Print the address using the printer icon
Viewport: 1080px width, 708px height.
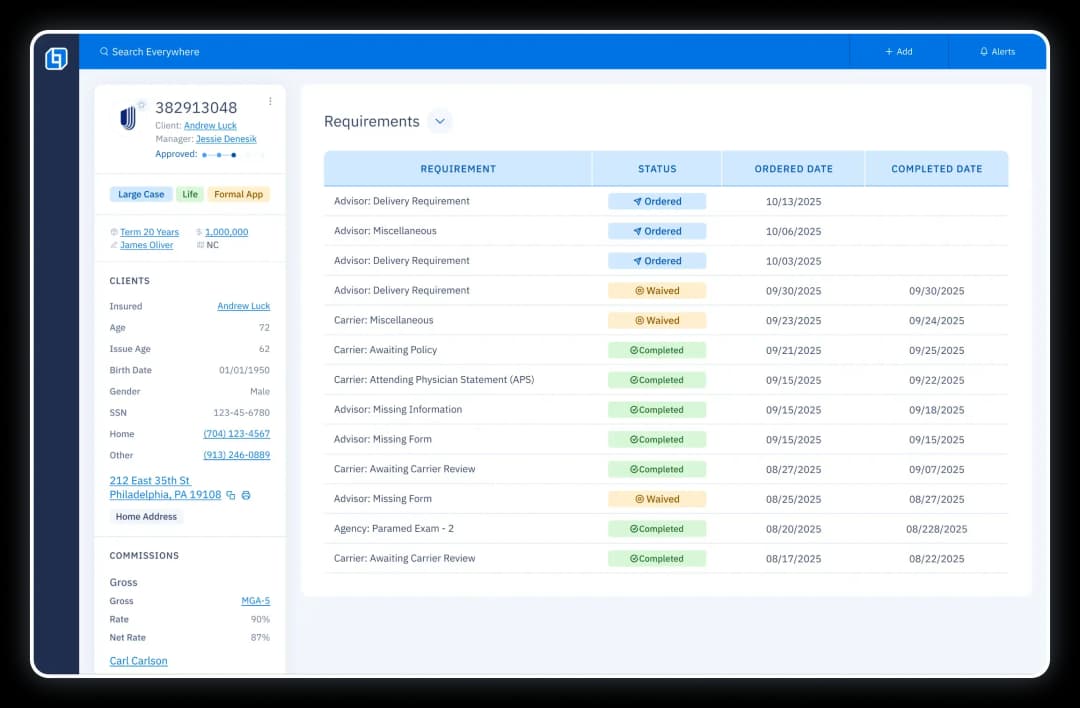tap(246, 495)
